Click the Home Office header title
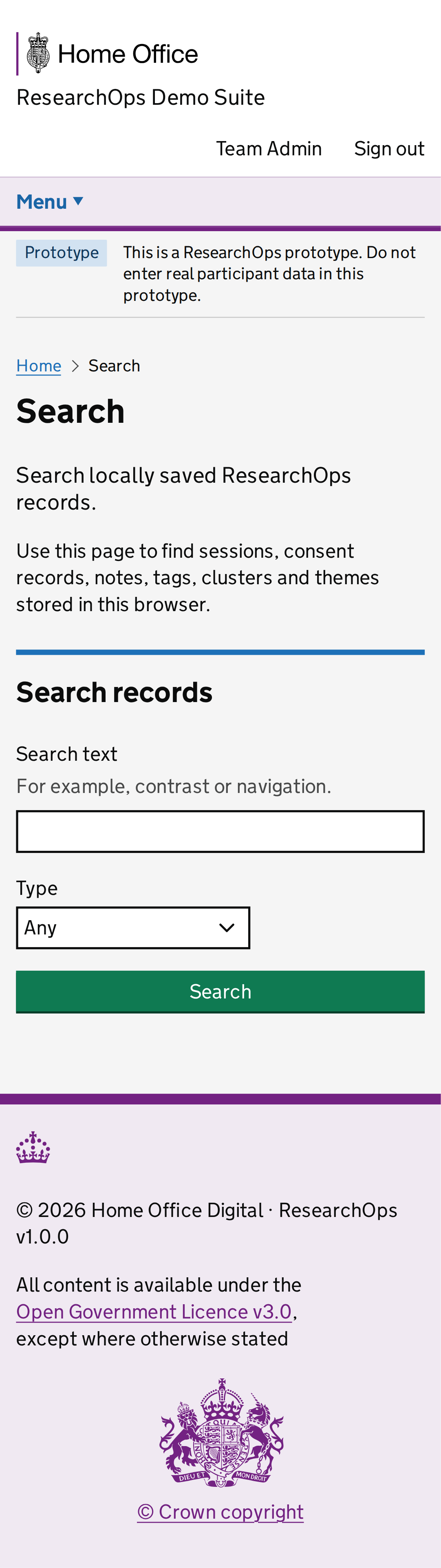 pos(128,54)
